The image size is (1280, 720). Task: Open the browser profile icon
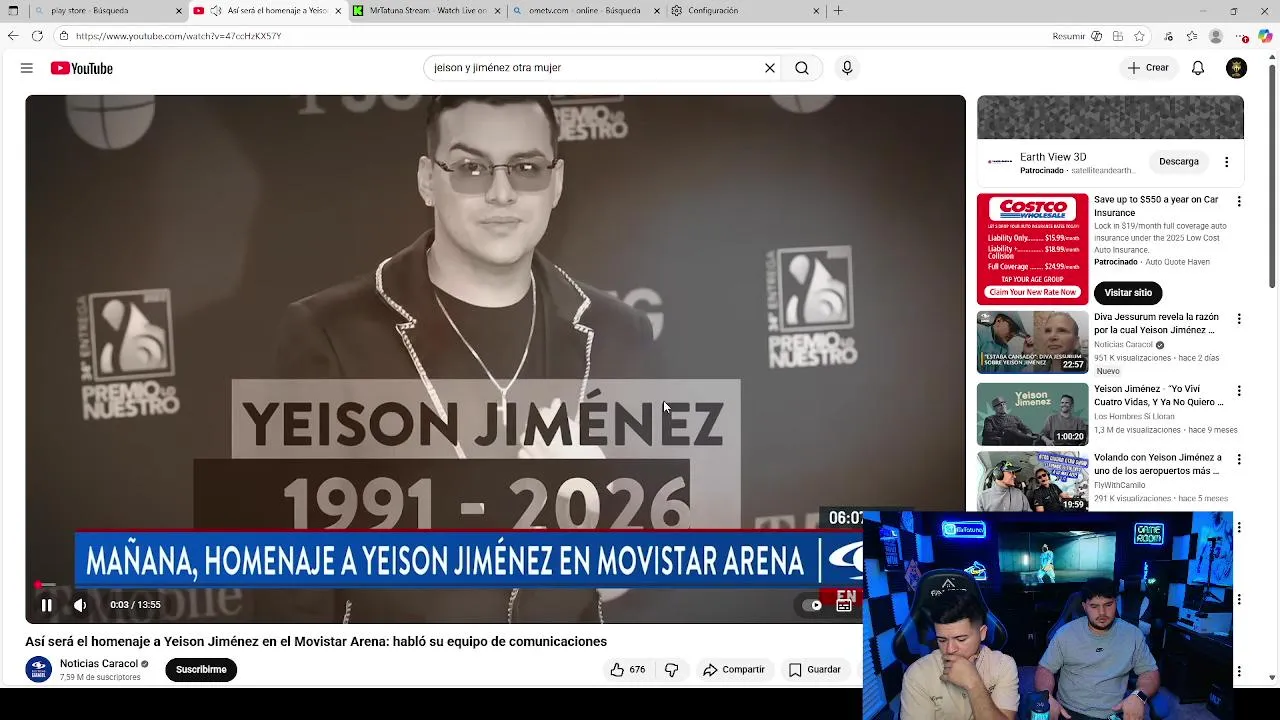[1216, 36]
